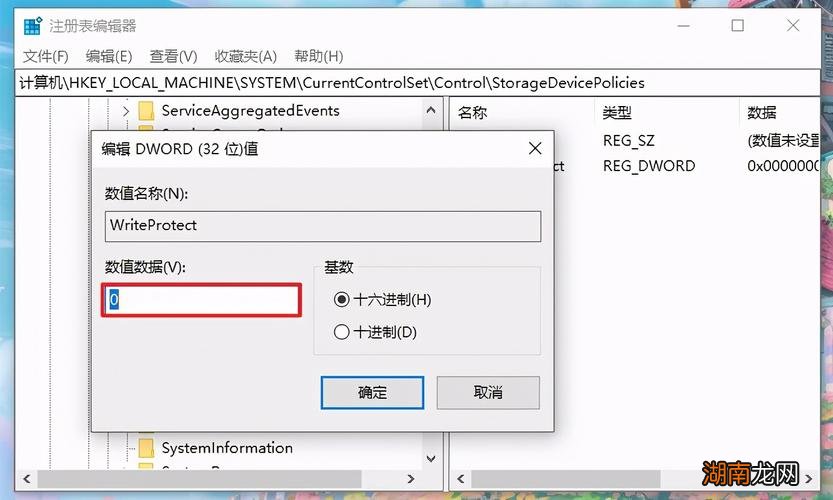This screenshot has height=500, width=833.
Task: Select the 十进制(D) decimal radio button
Action: 342,332
